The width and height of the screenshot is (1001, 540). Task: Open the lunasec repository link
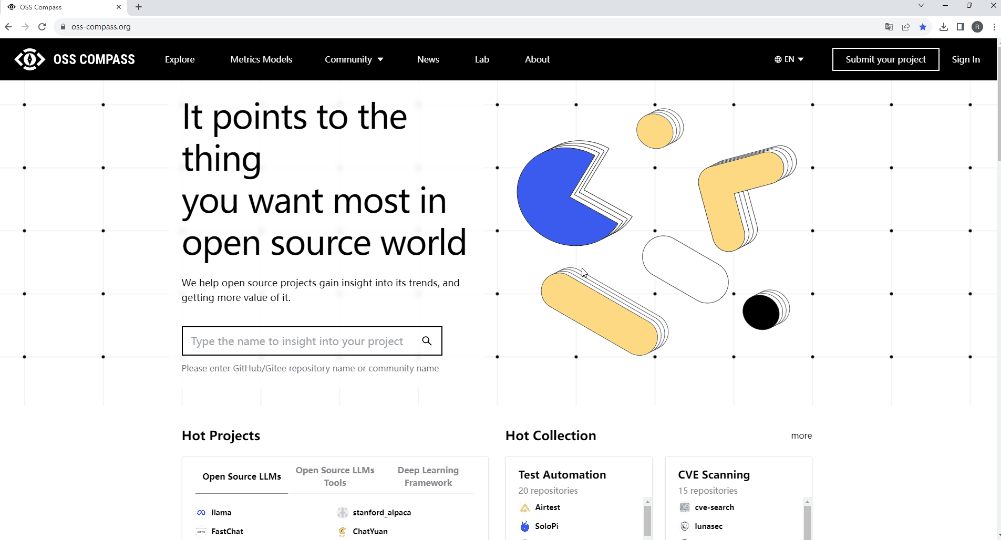click(709, 526)
